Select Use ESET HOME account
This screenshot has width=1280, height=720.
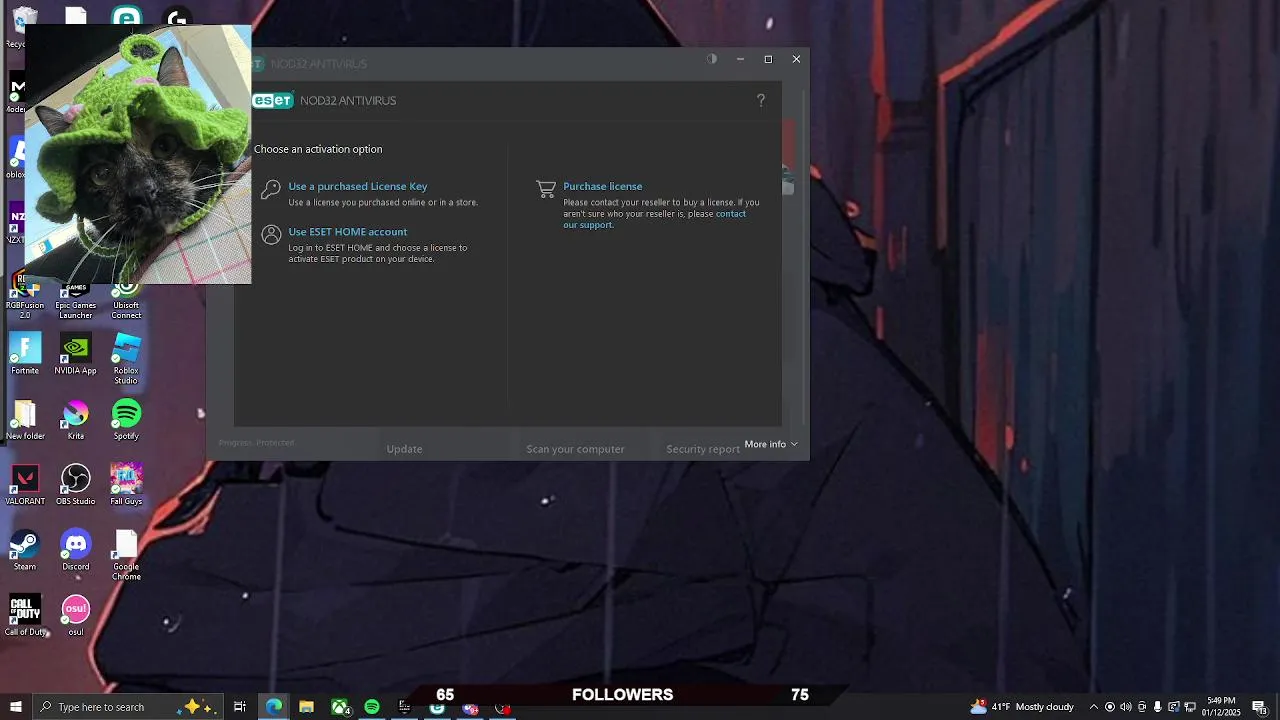tap(347, 232)
